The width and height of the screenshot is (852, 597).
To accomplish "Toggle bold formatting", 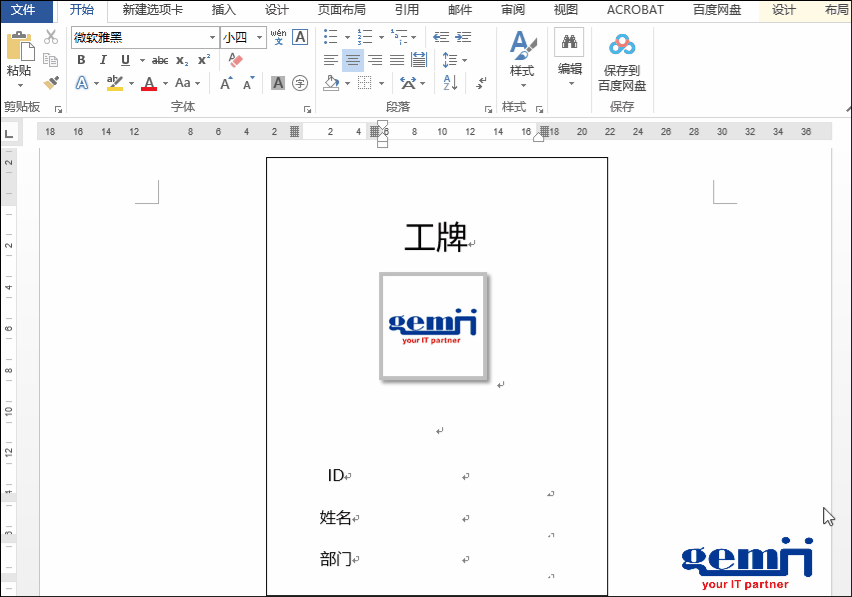I will coord(82,60).
